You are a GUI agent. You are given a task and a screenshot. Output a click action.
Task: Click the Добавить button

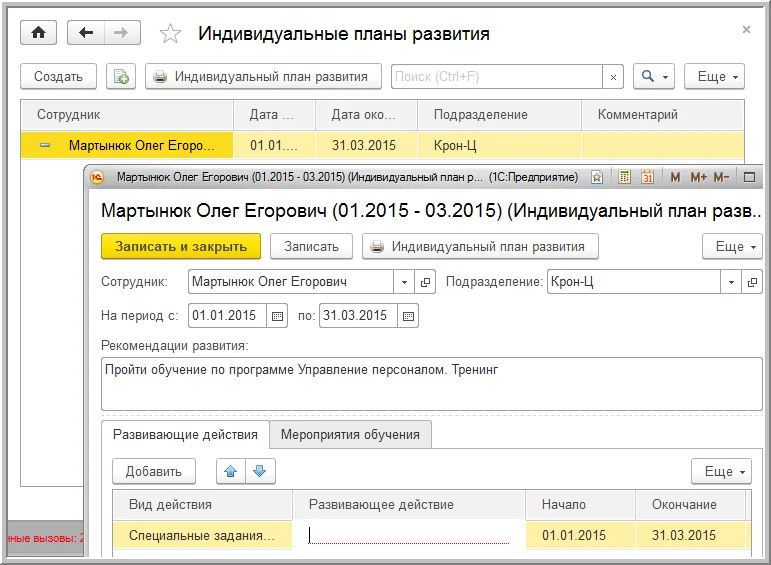tap(153, 471)
